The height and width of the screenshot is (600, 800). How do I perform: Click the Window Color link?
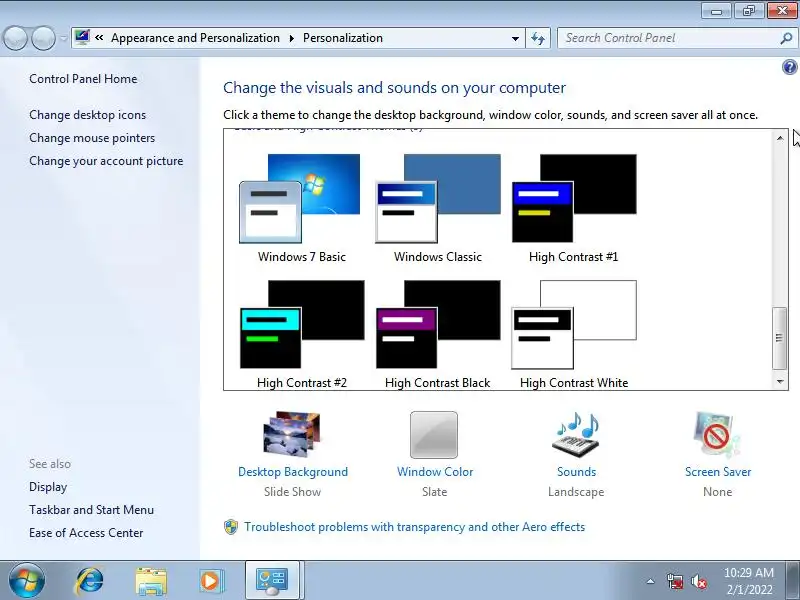click(x=435, y=472)
